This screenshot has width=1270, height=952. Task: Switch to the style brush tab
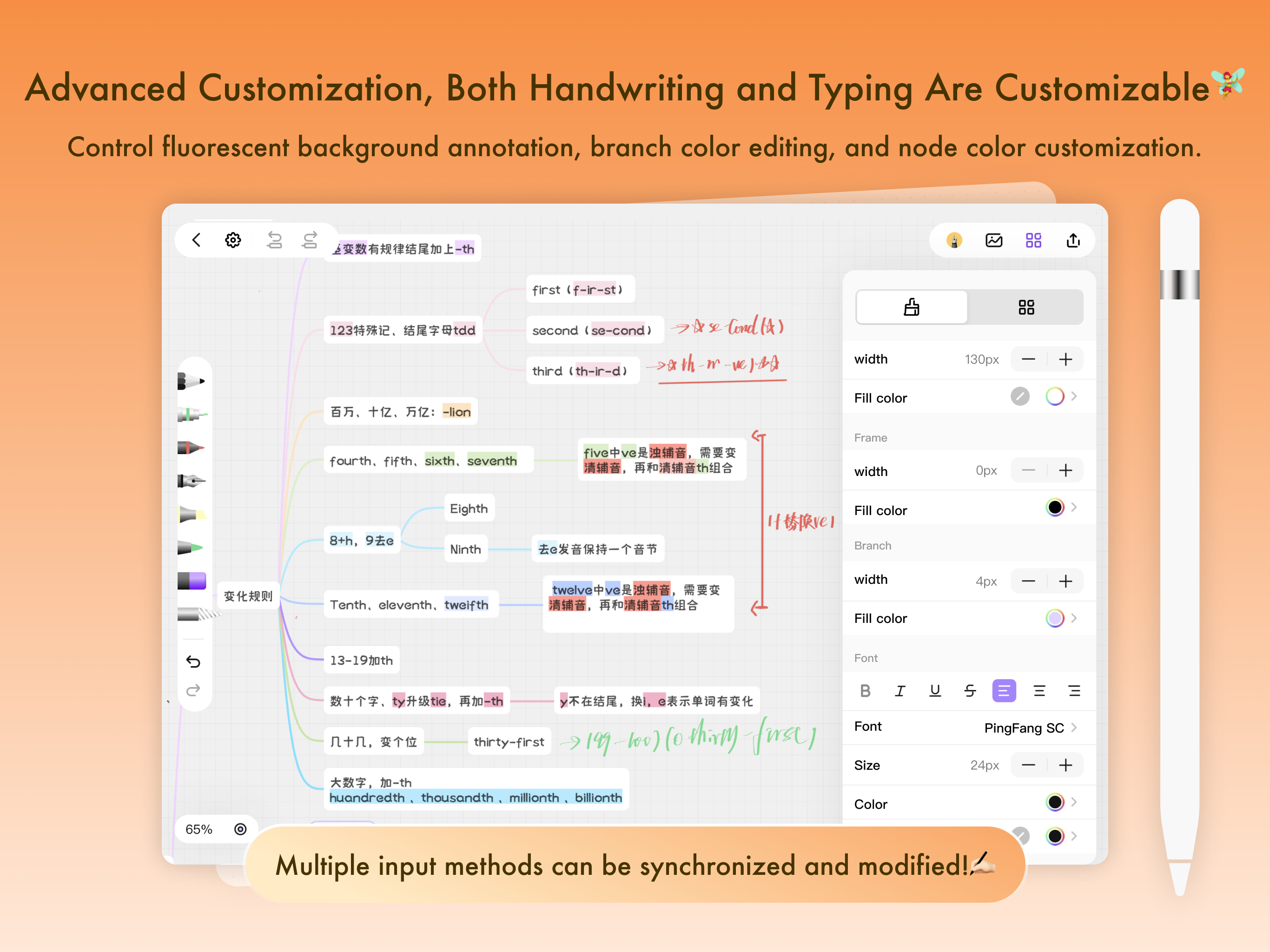pos(911,307)
